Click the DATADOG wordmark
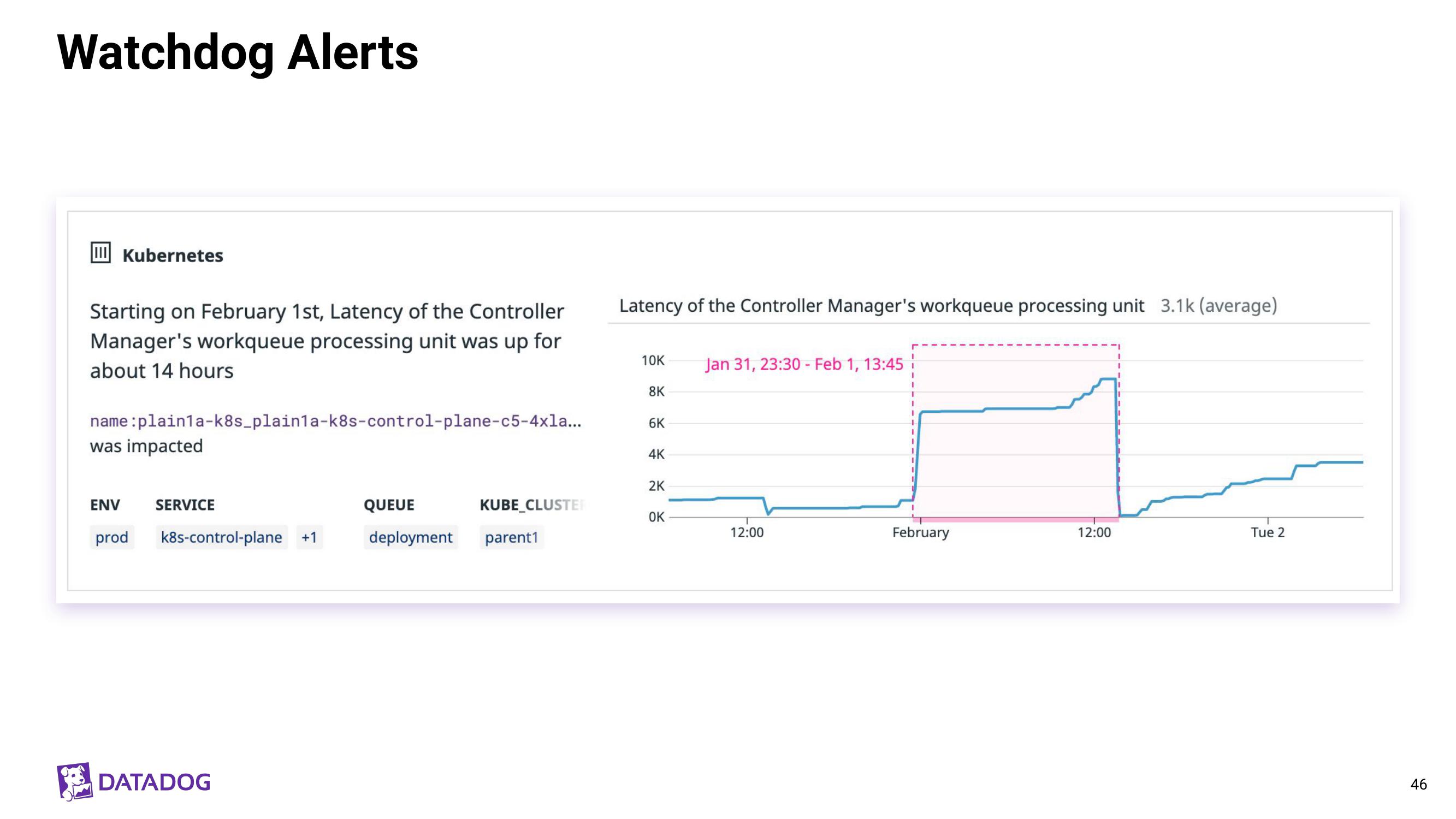 point(155,782)
